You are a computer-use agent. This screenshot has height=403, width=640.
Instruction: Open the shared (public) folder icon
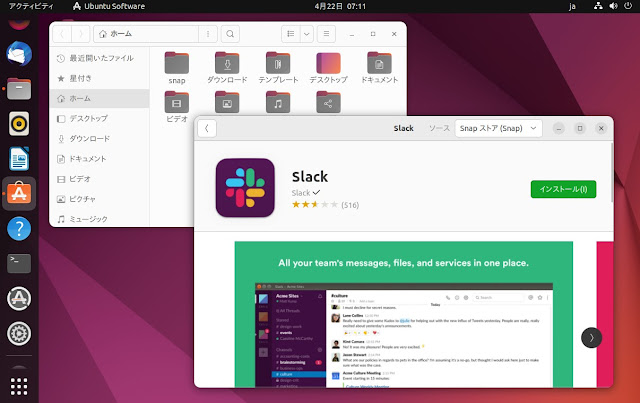tap(328, 102)
